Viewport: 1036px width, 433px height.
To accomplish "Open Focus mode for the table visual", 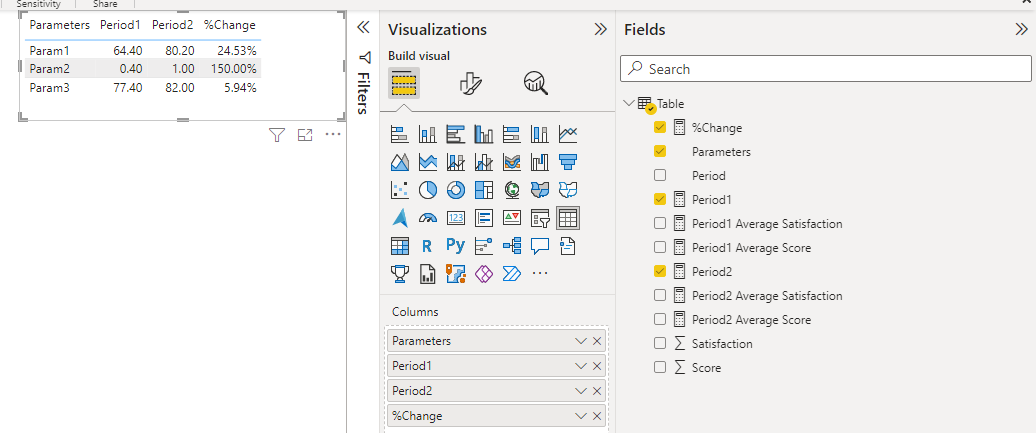I will tap(305, 135).
